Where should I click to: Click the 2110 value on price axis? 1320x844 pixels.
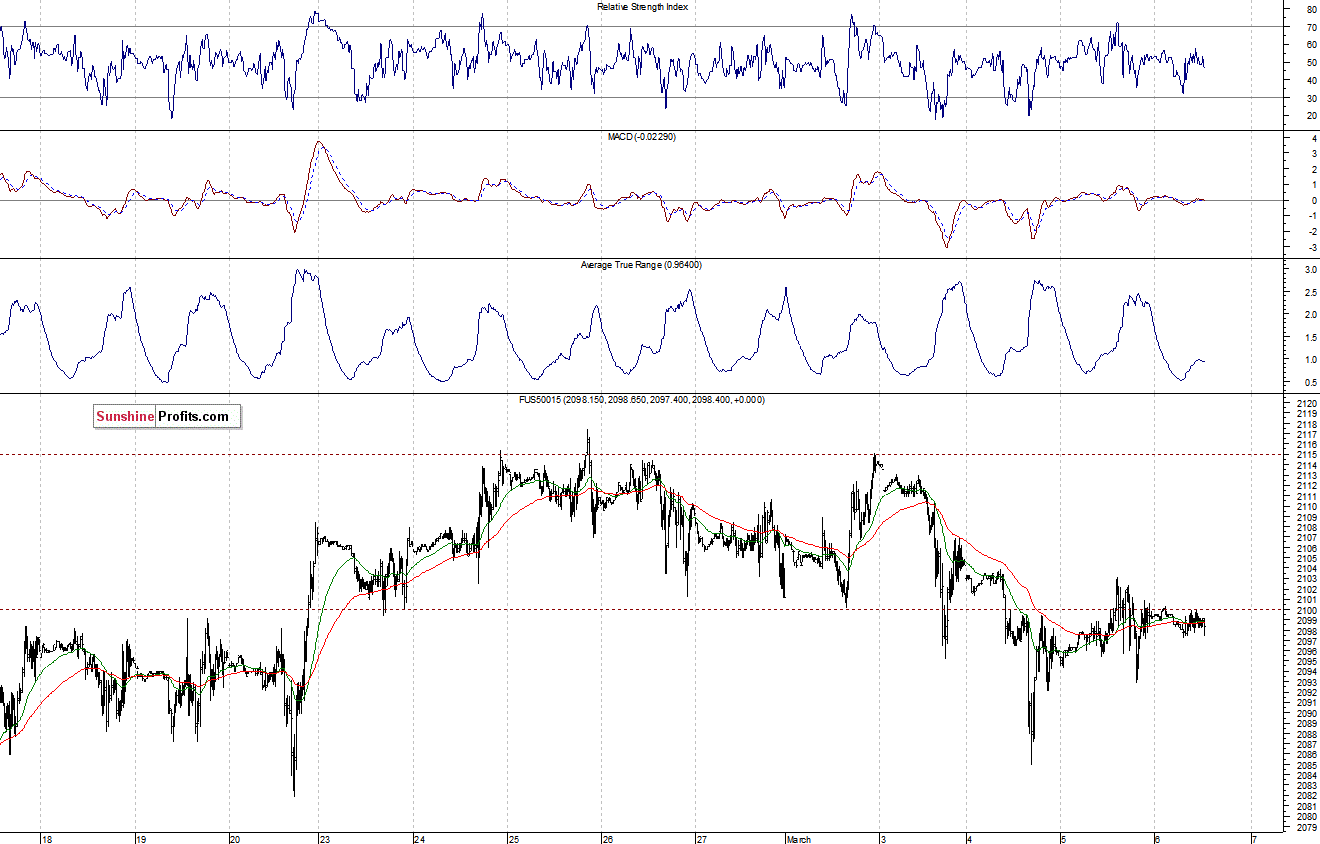[1305, 507]
